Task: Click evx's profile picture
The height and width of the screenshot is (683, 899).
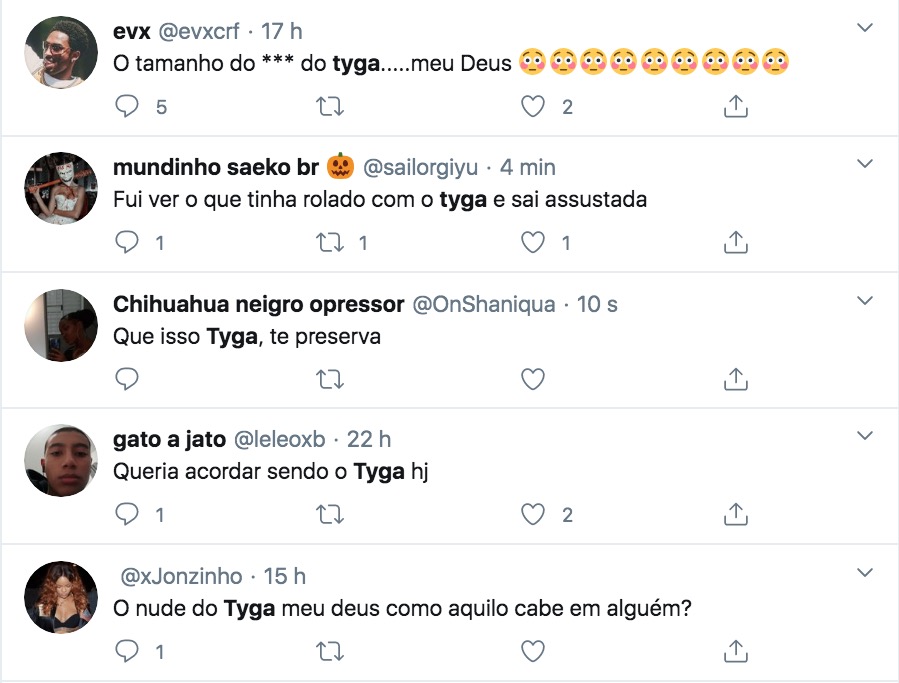Action: [60, 51]
